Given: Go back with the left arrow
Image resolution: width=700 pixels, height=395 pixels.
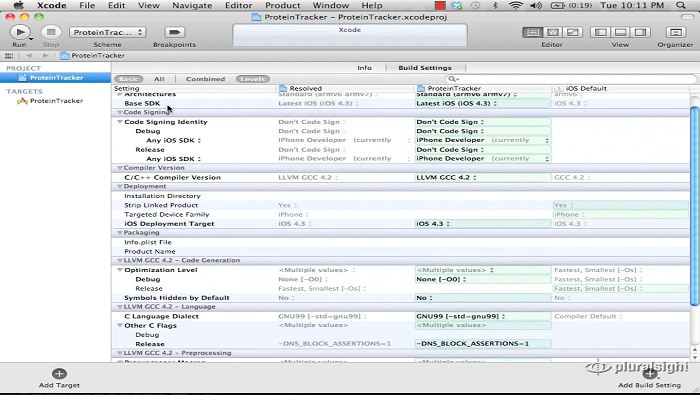Looking at the screenshot, I should (29, 56).
